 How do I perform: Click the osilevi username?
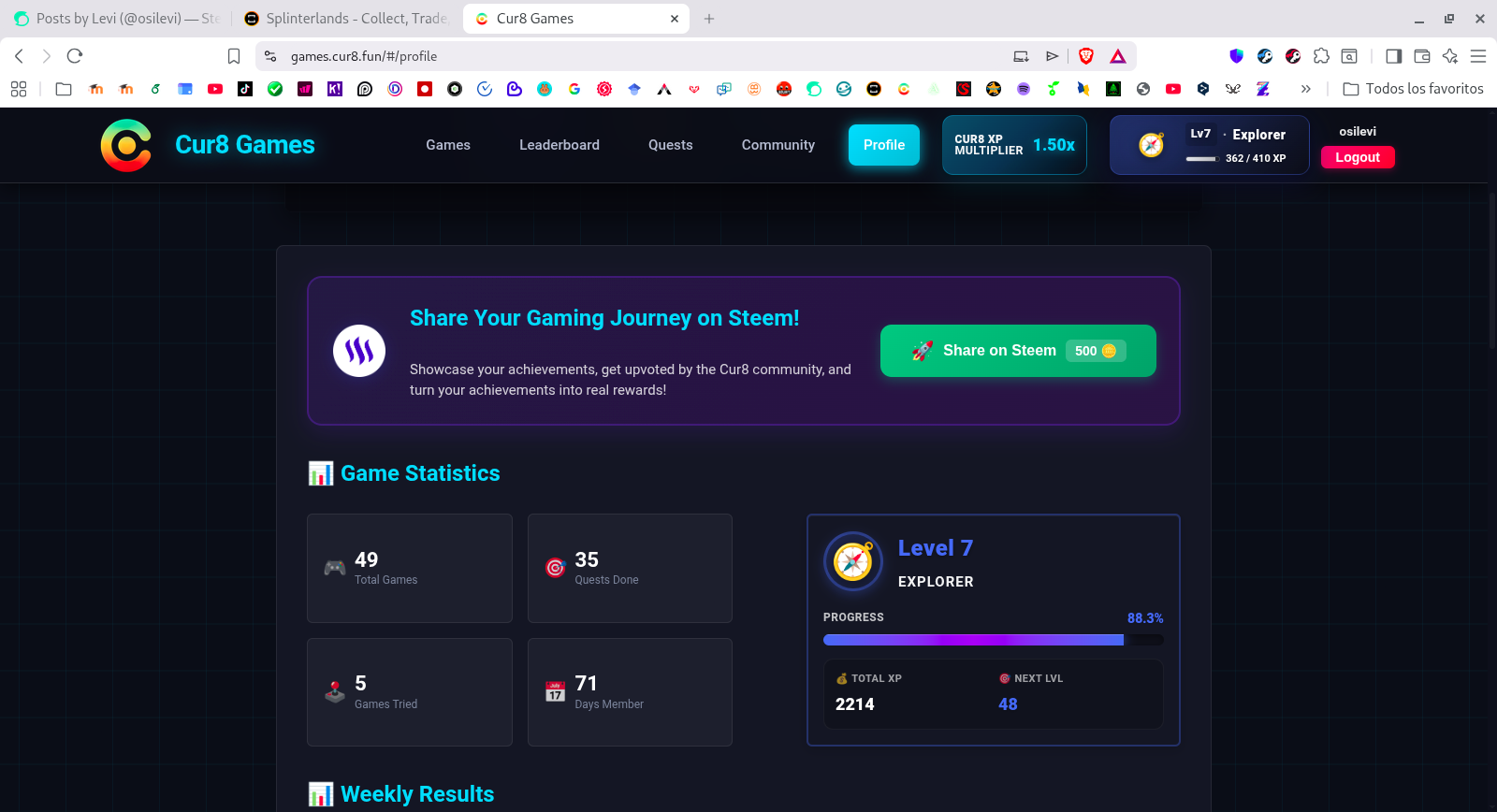1358,132
